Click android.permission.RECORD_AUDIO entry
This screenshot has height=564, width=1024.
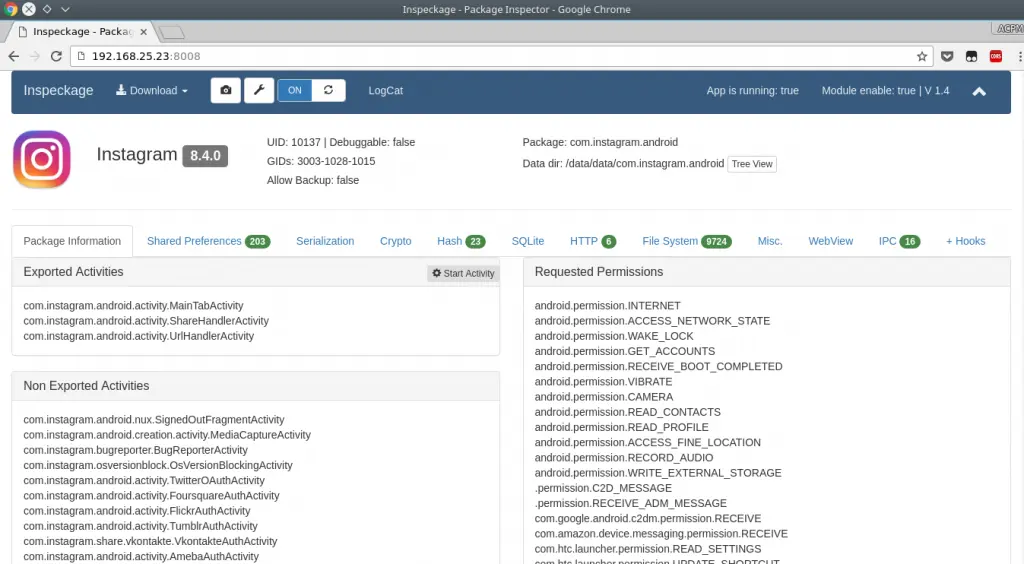pos(624,458)
